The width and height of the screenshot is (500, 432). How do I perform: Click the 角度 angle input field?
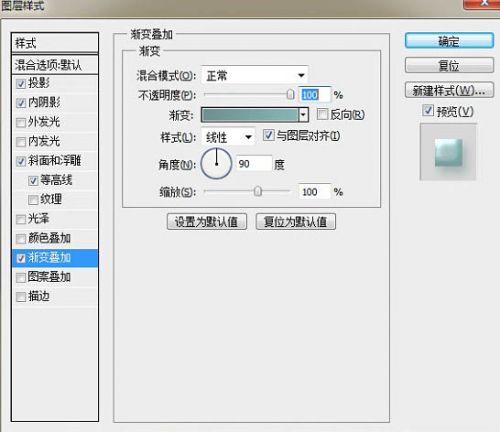click(x=254, y=164)
